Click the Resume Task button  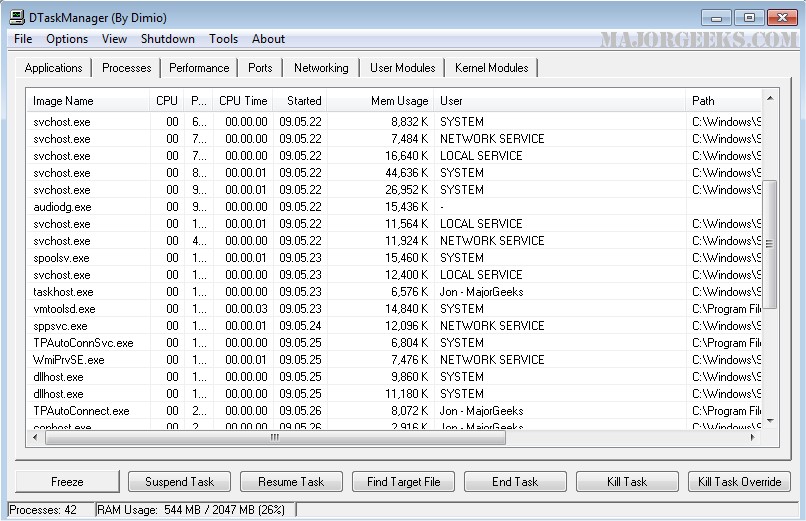coord(291,482)
